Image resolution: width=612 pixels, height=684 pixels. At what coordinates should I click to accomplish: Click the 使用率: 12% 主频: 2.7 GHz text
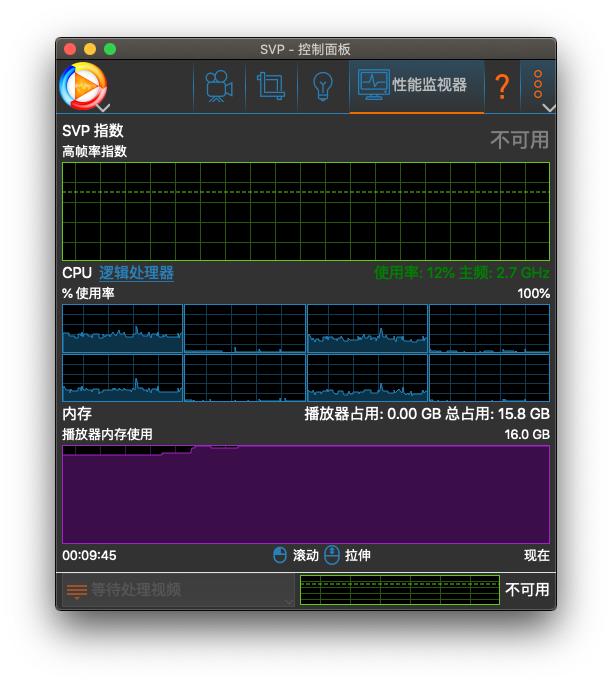point(462,273)
